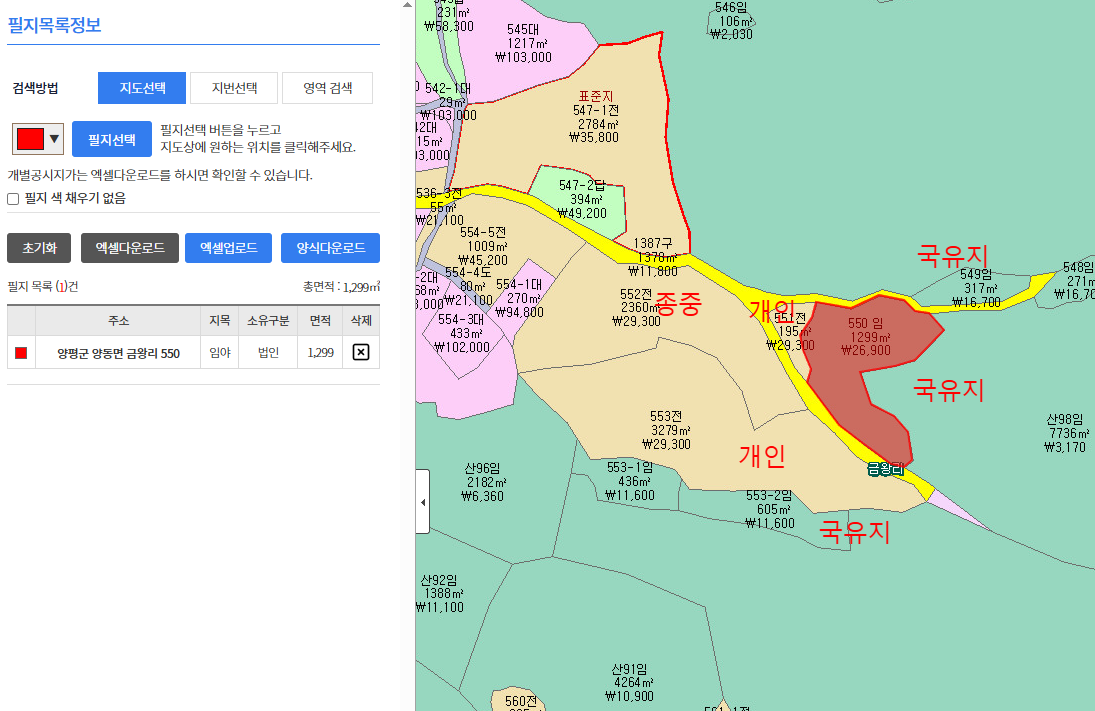The width and height of the screenshot is (1095, 711).
Task: Reset the list with the 초기화 button
Action: point(40,248)
